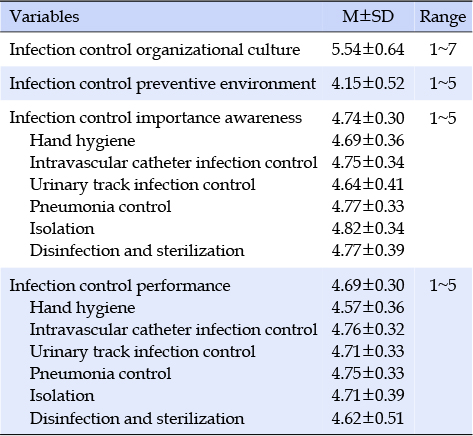This screenshot has height=436, width=473.
Task: Click the Range column header
Action: pyautogui.click(x=443, y=17)
